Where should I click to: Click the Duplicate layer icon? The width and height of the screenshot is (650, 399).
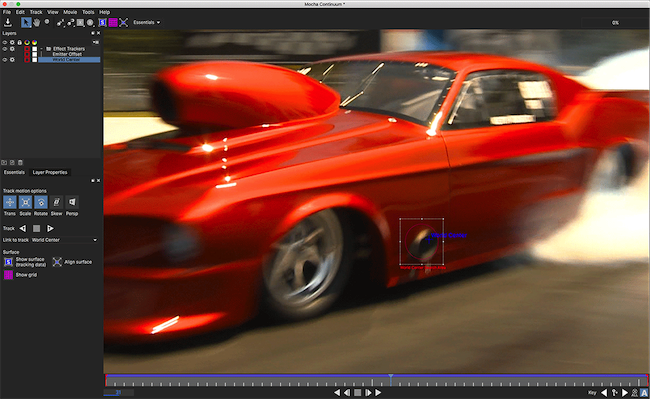12,162
